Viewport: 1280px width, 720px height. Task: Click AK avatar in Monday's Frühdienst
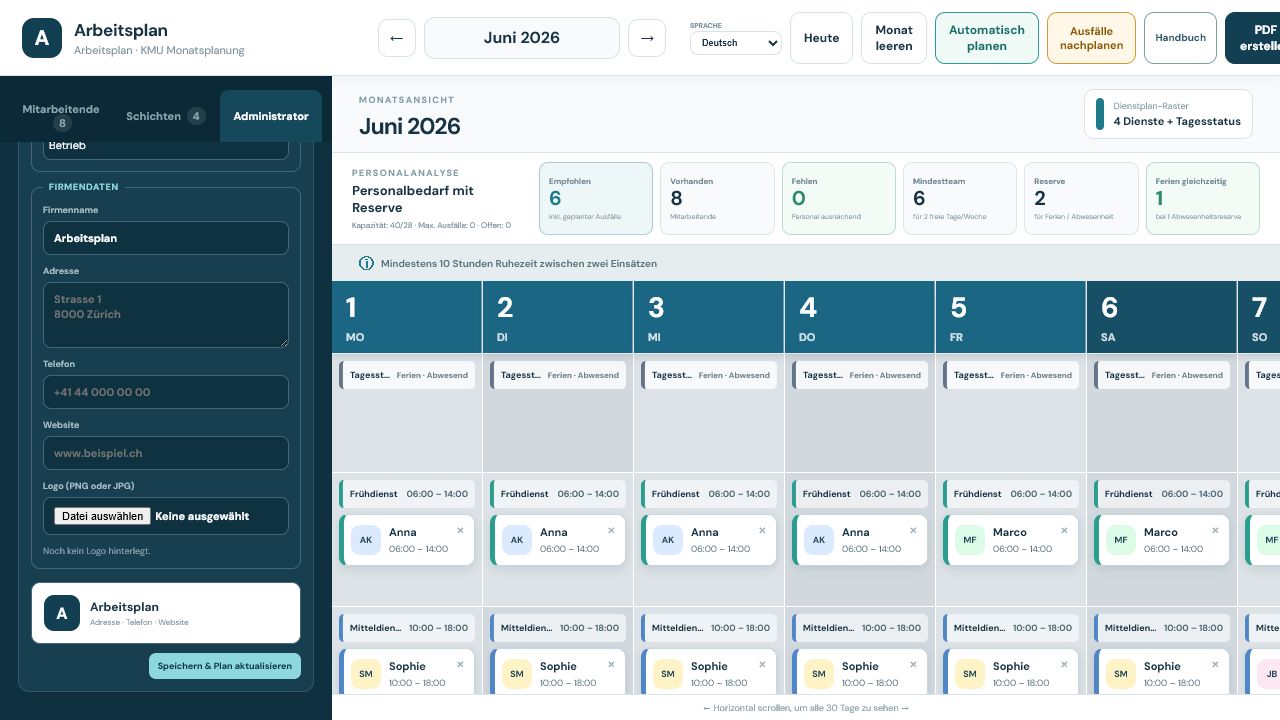tap(366, 540)
